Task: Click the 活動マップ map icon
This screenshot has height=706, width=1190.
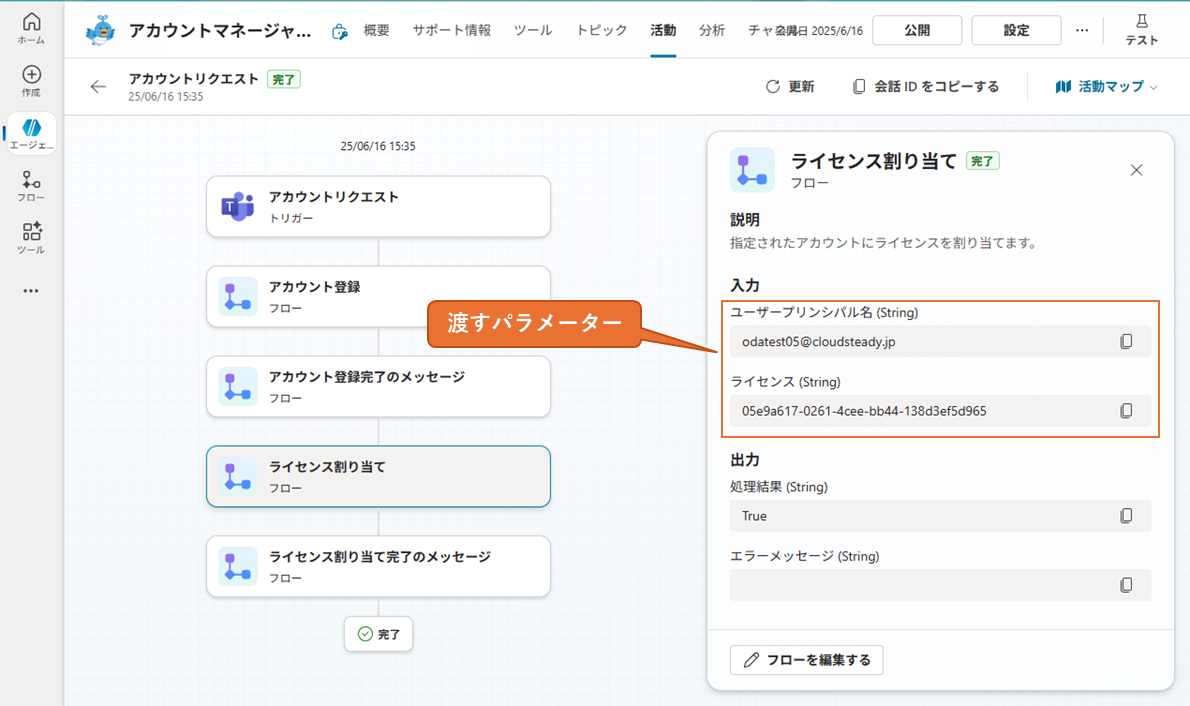Action: pos(1063,87)
